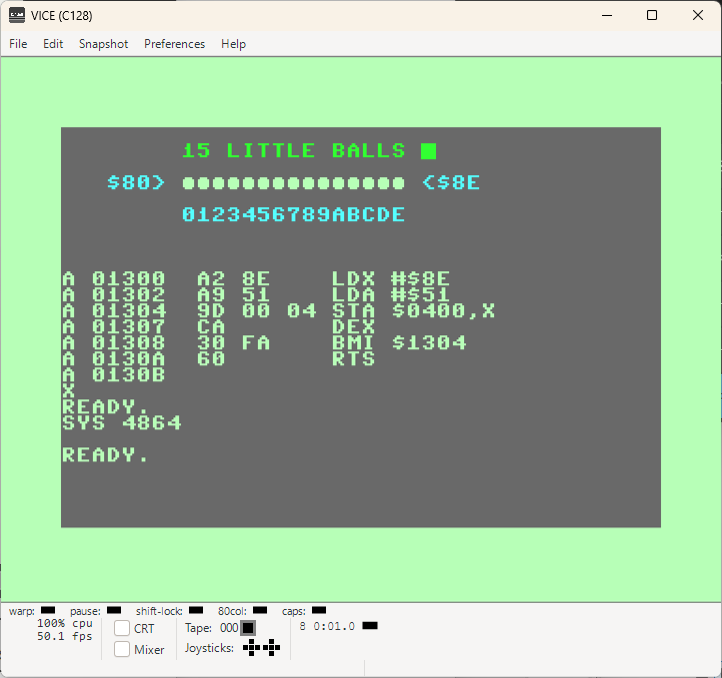Enable the CRT checkbox
This screenshot has height=678, width=722.
[x=122, y=628]
